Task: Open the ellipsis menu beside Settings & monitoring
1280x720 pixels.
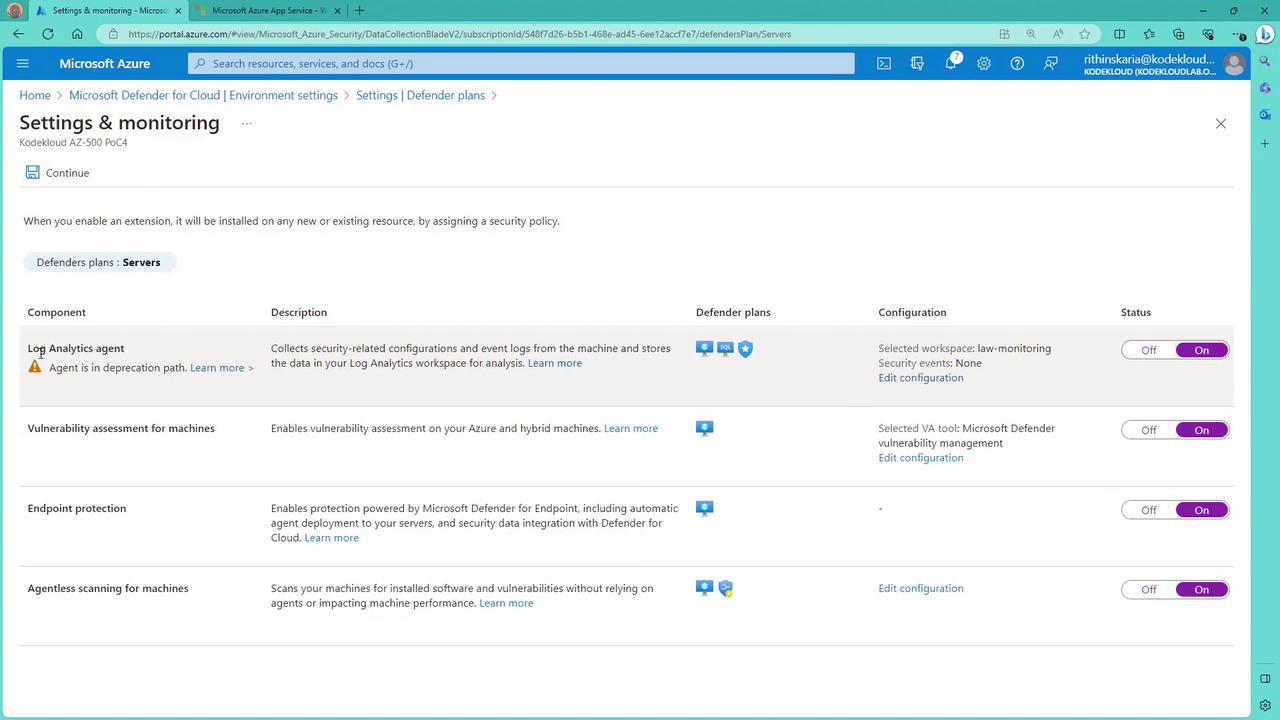Action: [x=246, y=123]
